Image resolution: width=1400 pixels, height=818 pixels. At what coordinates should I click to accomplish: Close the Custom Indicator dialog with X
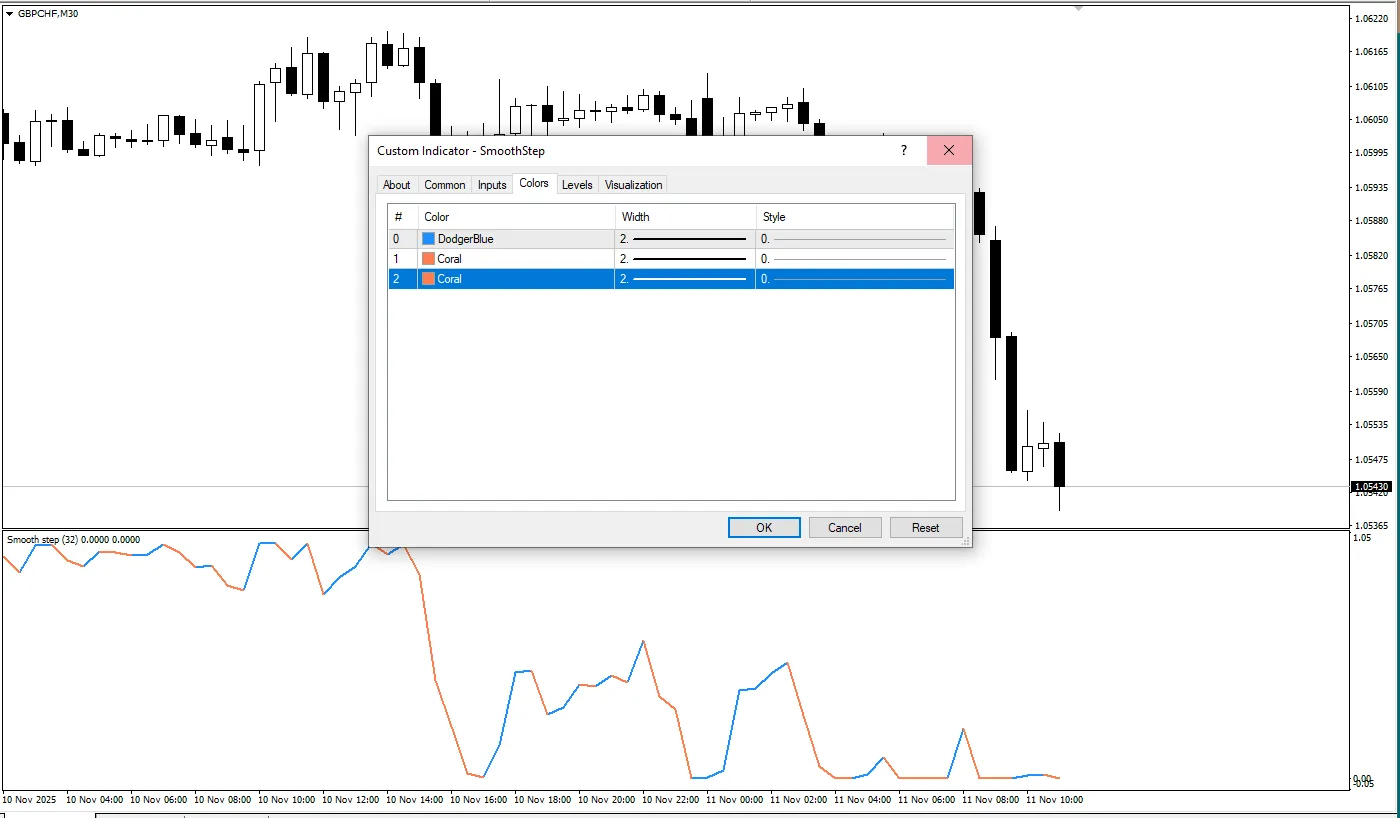[x=949, y=151]
